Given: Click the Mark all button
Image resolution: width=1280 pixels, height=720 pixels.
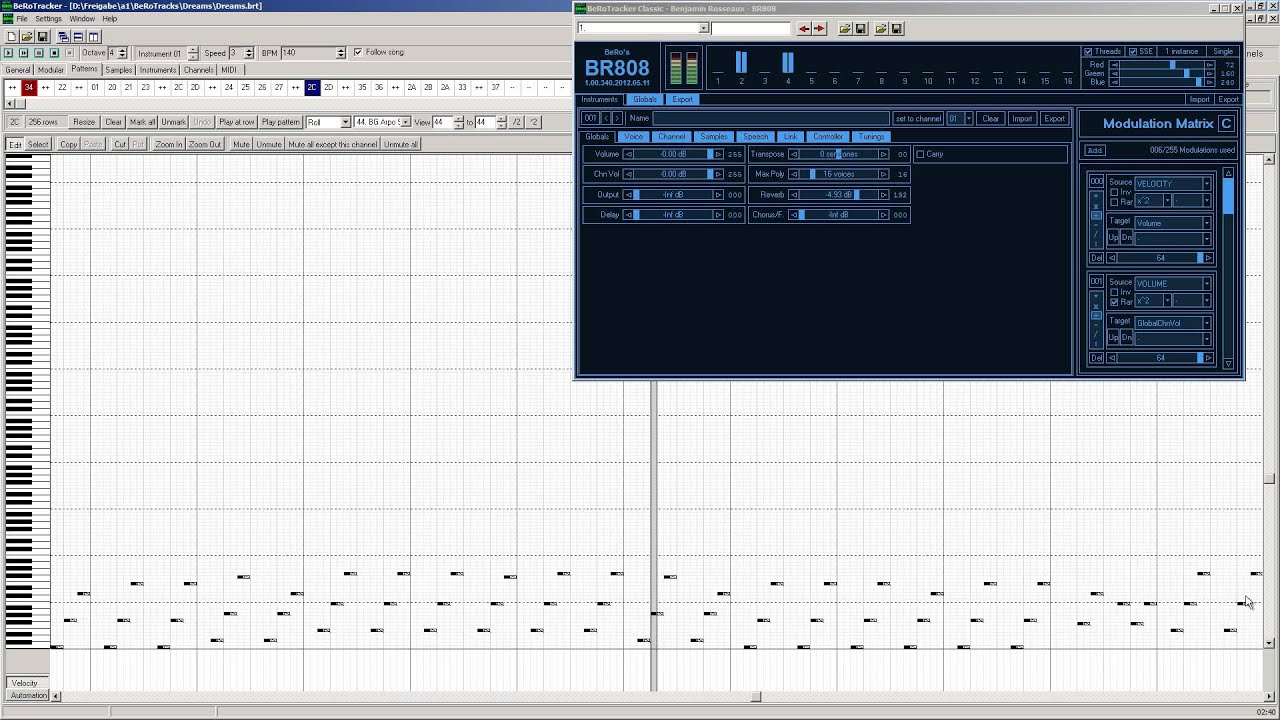Looking at the screenshot, I should coord(142,122).
